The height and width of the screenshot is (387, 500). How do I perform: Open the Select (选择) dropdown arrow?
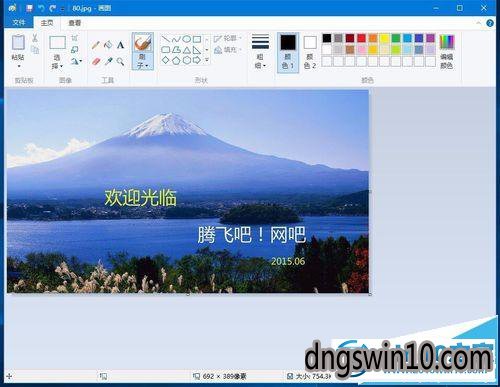(61, 66)
